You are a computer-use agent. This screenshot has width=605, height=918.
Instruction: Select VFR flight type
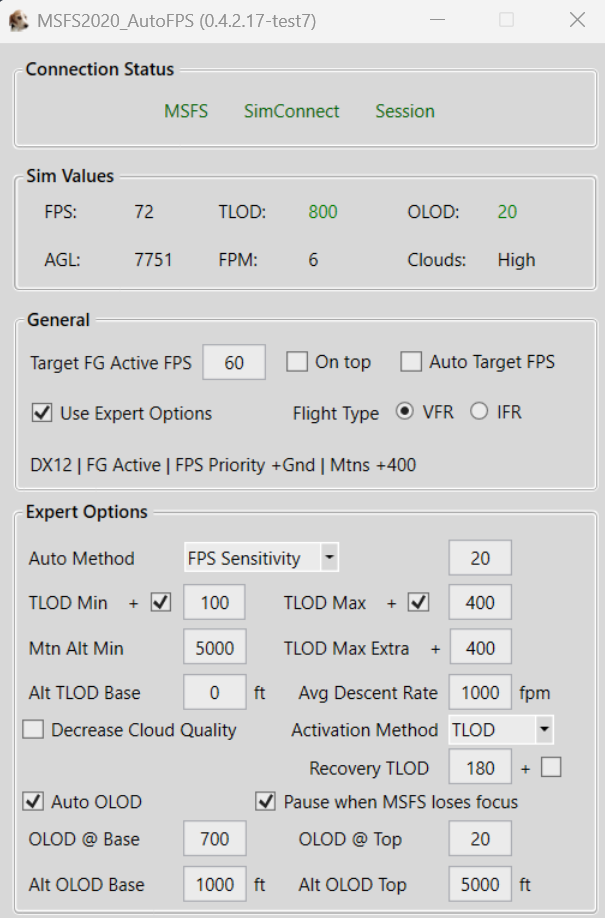coord(404,411)
